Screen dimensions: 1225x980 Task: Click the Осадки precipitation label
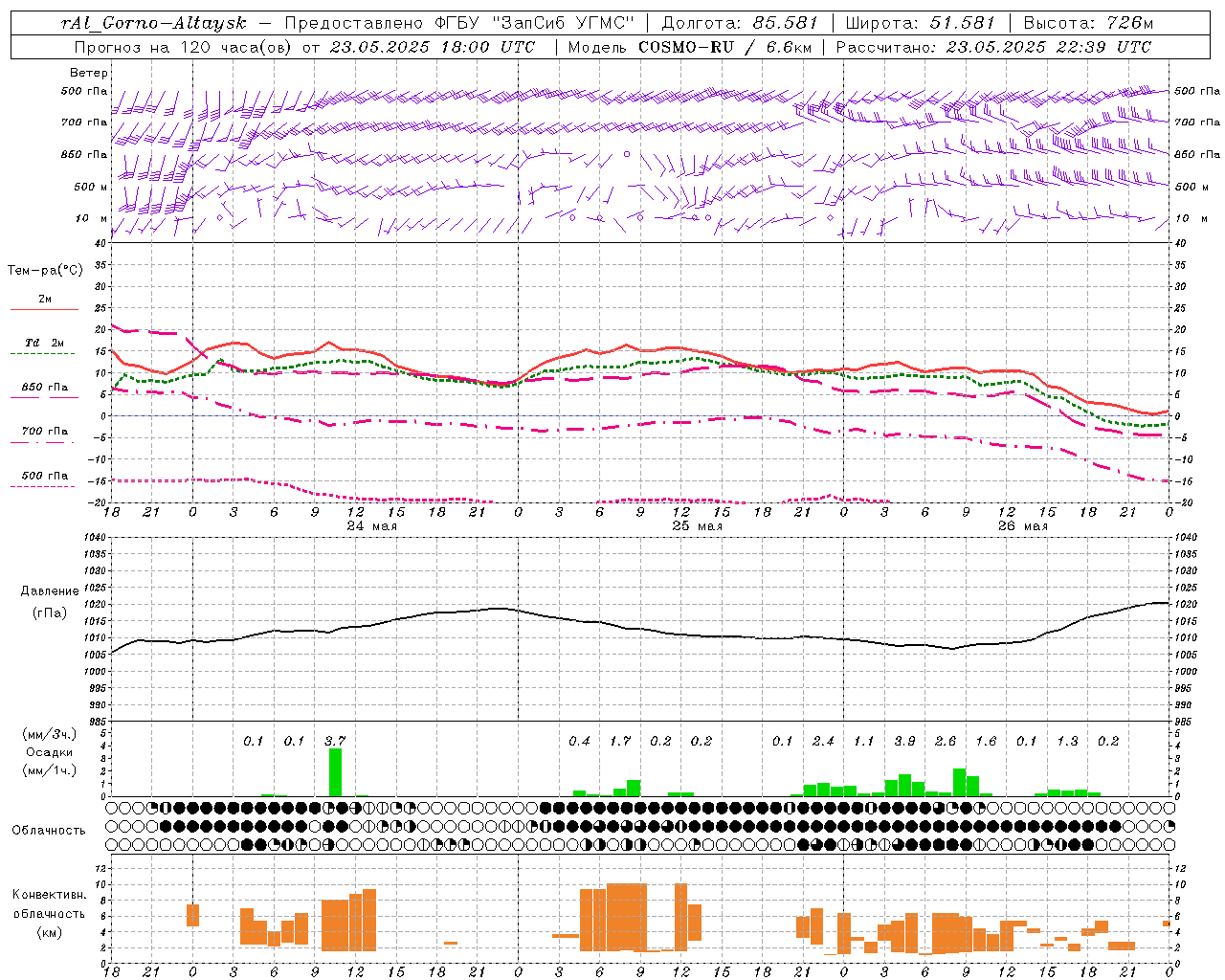click(50, 752)
